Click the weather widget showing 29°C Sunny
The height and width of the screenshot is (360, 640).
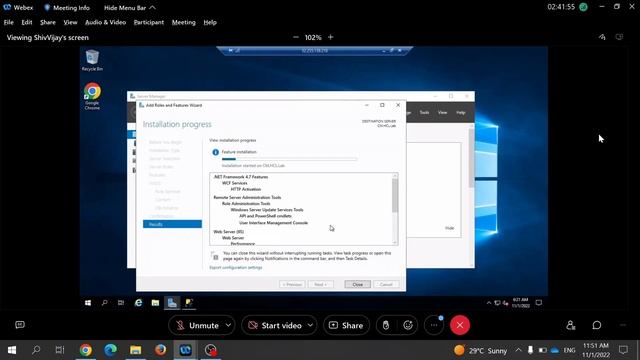480,350
